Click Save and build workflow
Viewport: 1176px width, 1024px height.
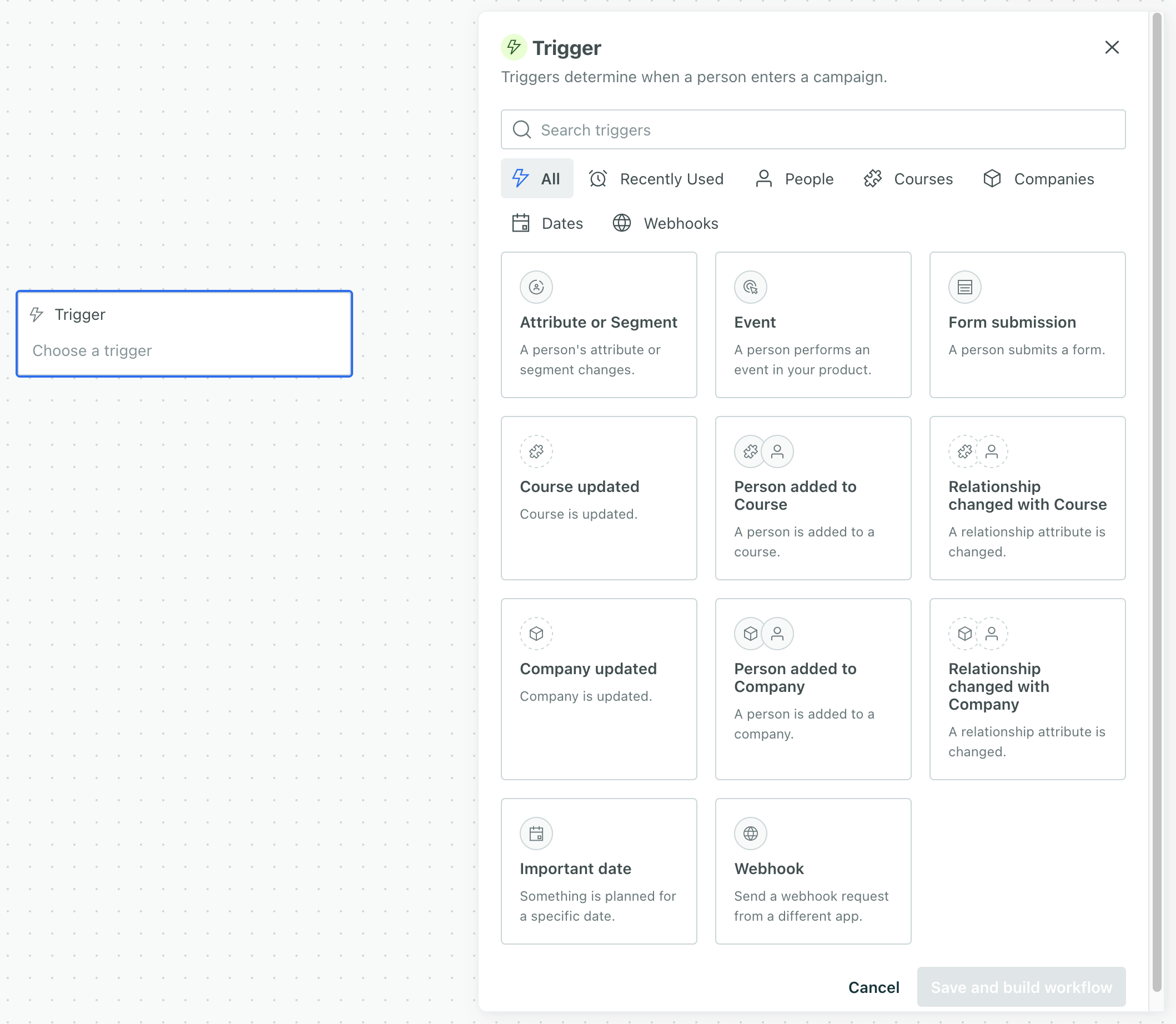pos(1021,987)
